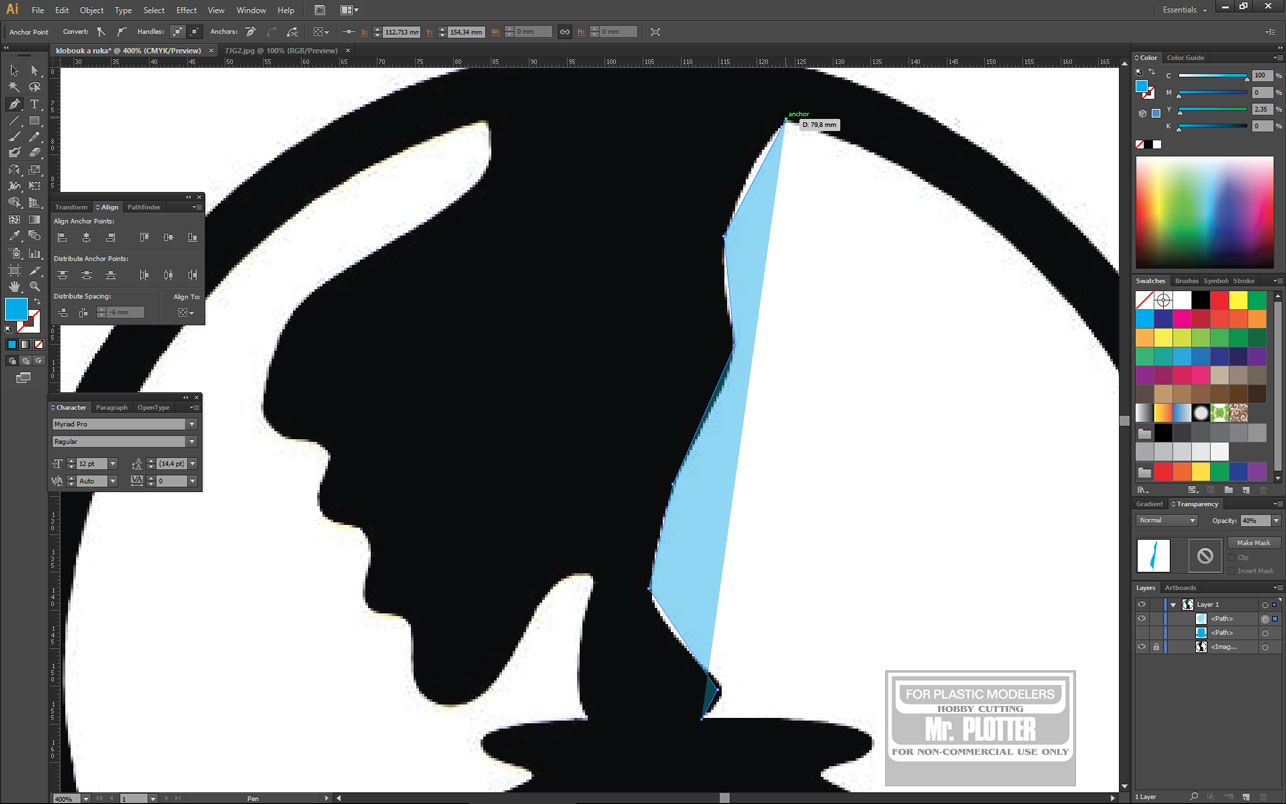Screen dimensions: 1286x804
Task: Click the X coordinate field 112,713 mm
Action: (x=401, y=32)
